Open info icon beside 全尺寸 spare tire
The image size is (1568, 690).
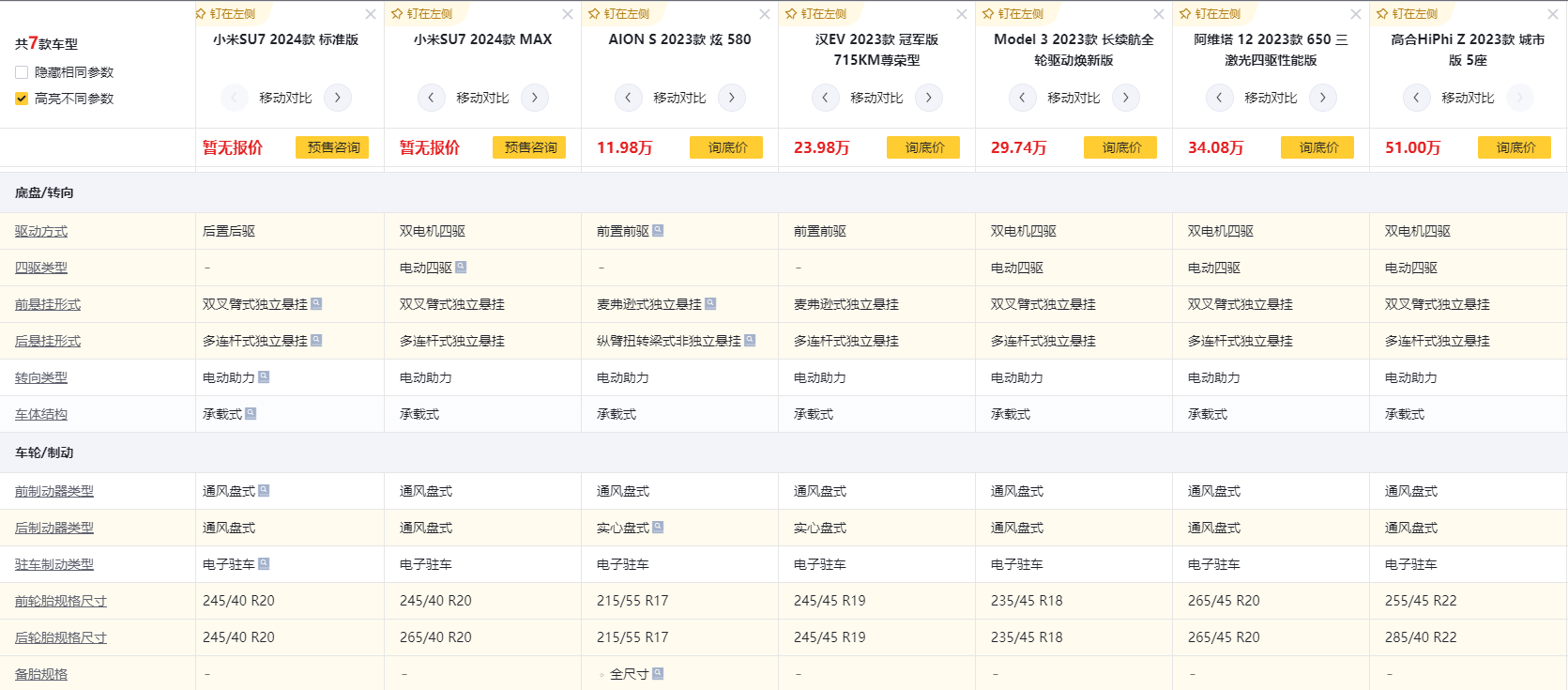(658, 673)
